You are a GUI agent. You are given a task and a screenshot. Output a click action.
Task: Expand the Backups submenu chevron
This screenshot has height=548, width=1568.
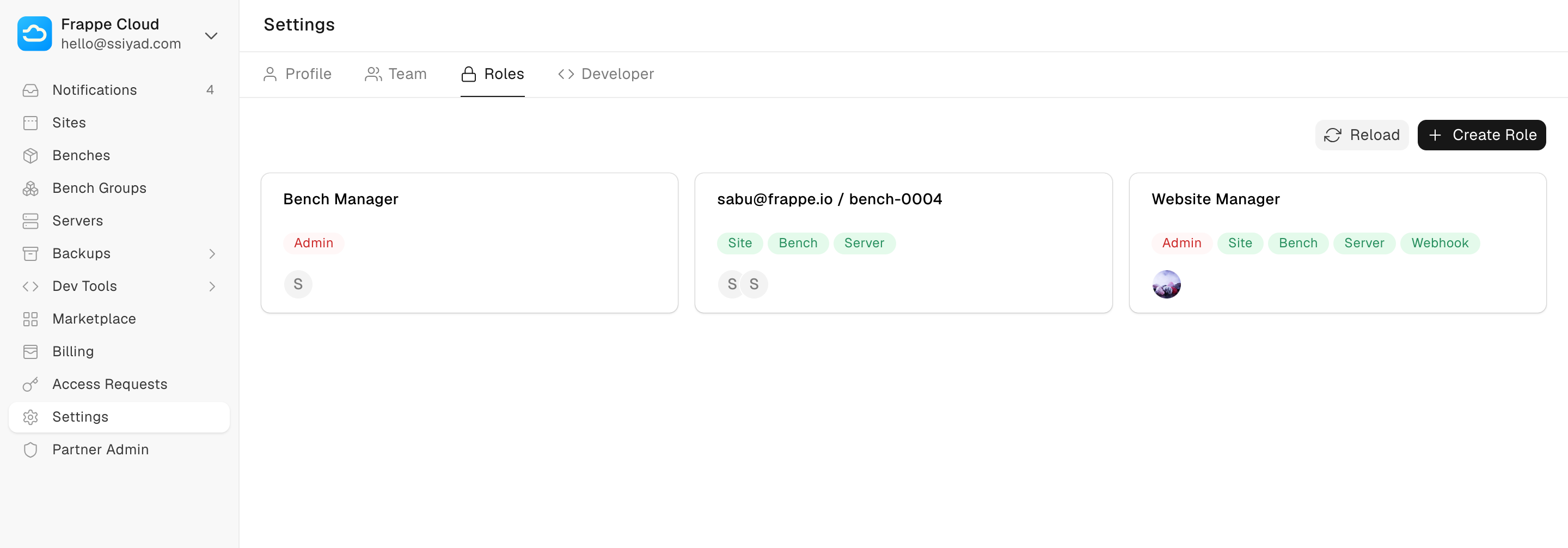(212, 254)
